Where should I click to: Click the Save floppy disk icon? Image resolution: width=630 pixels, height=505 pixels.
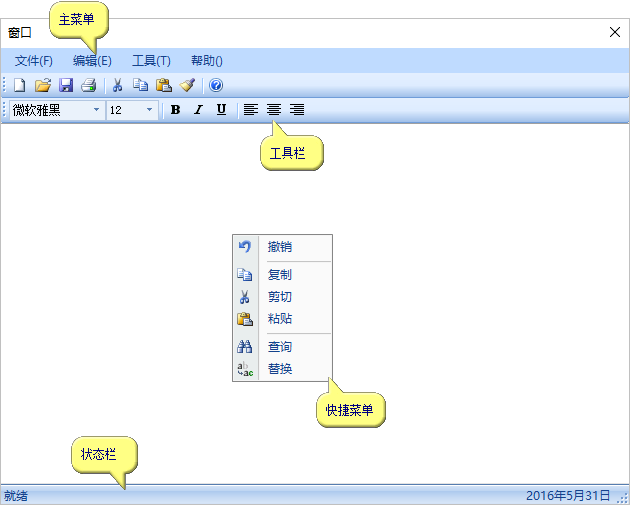[x=66, y=86]
